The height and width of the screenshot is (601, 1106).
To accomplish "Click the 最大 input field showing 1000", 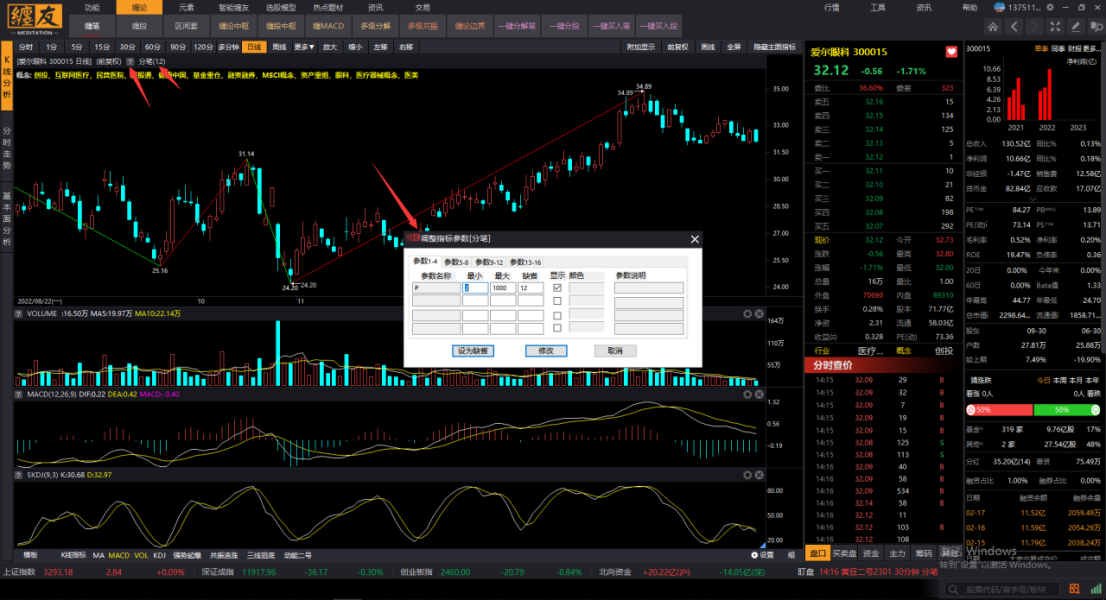I will point(502,288).
